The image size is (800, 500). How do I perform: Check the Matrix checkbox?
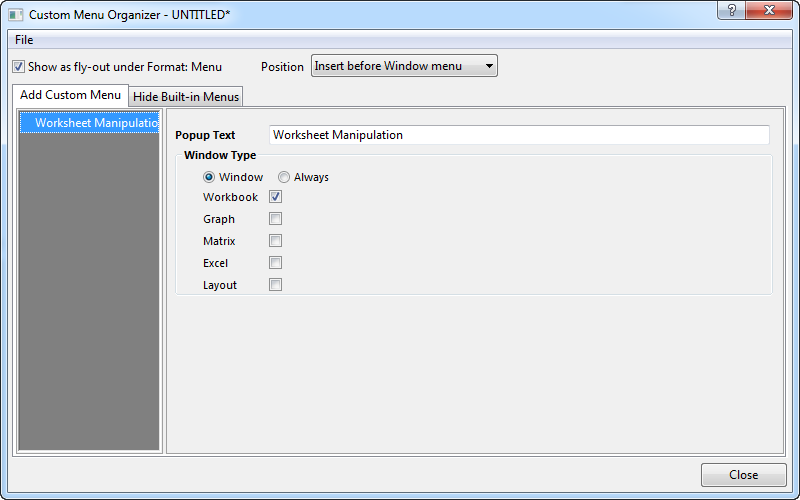[276, 241]
